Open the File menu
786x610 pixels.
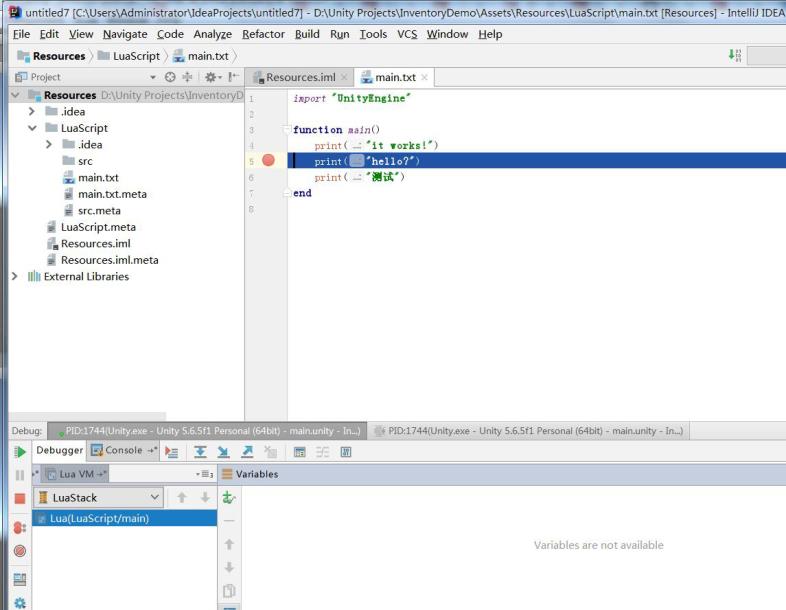point(21,34)
